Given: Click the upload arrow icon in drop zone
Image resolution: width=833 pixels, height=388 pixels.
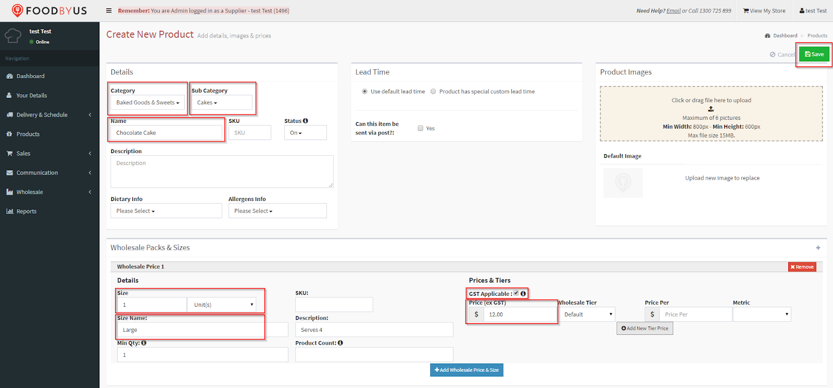Looking at the screenshot, I should coord(711,109).
